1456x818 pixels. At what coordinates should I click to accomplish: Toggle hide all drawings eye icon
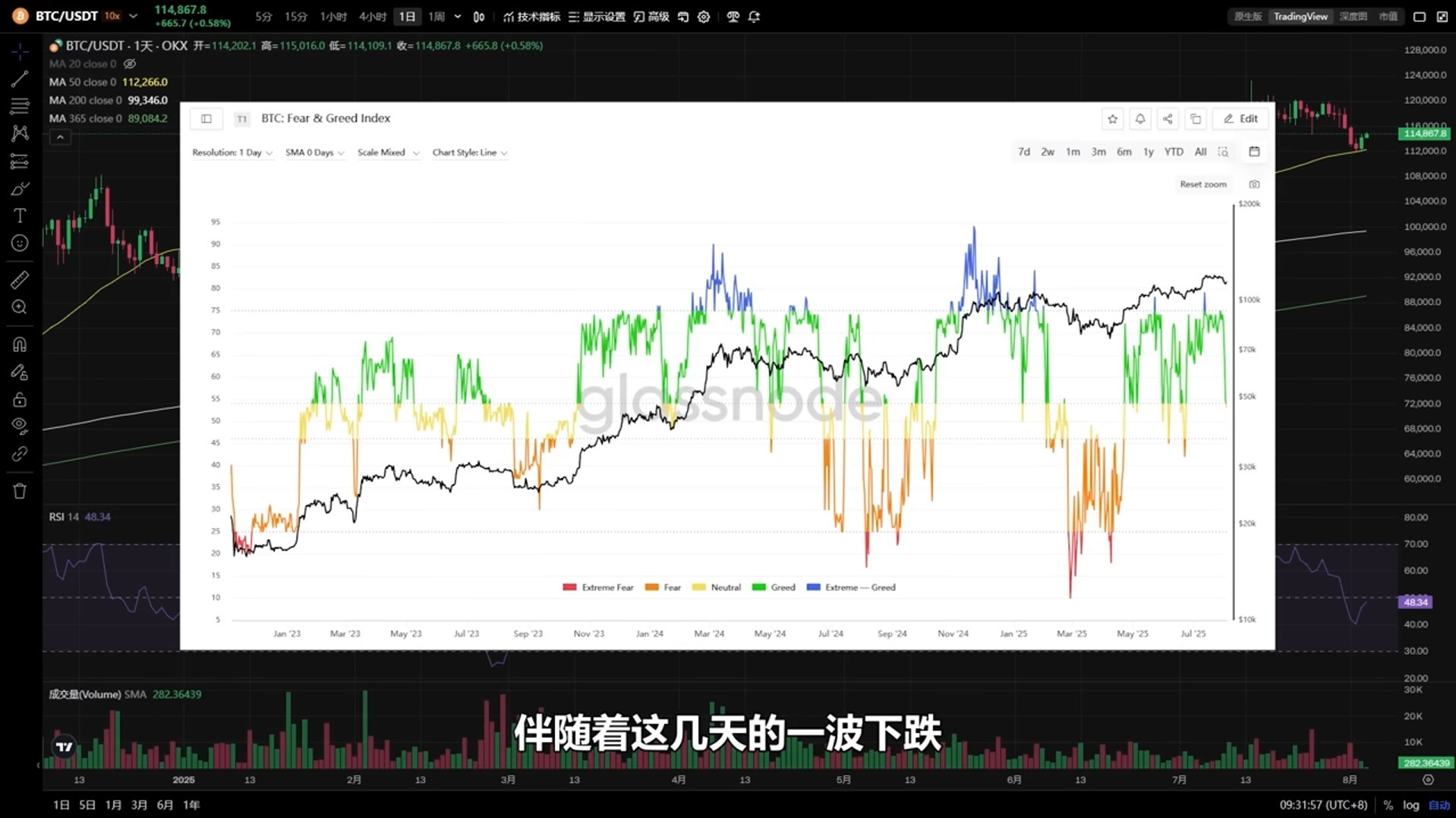point(20,426)
